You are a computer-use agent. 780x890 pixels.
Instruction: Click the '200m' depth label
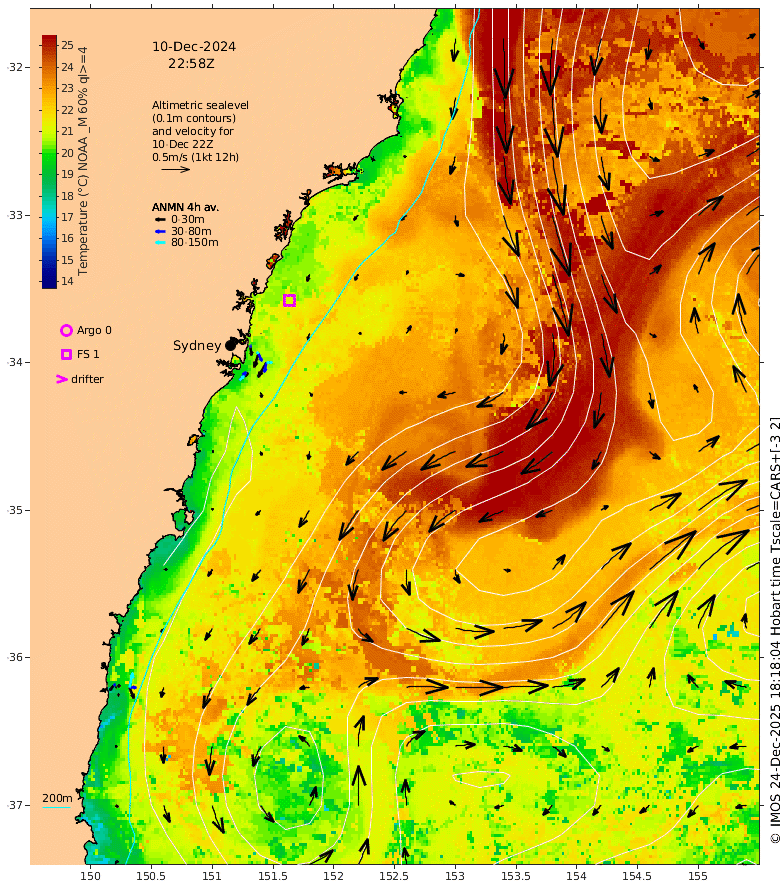(x=57, y=798)
